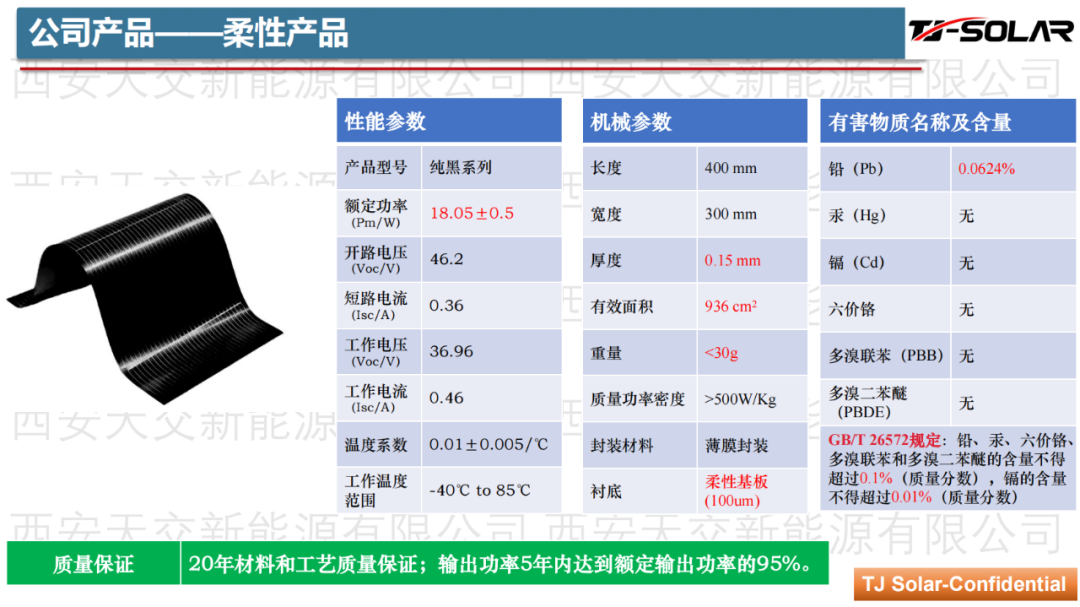Click the 有害物质名称及含量 table header
The width and height of the screenshot is (1080, 607).
[920, 122]
